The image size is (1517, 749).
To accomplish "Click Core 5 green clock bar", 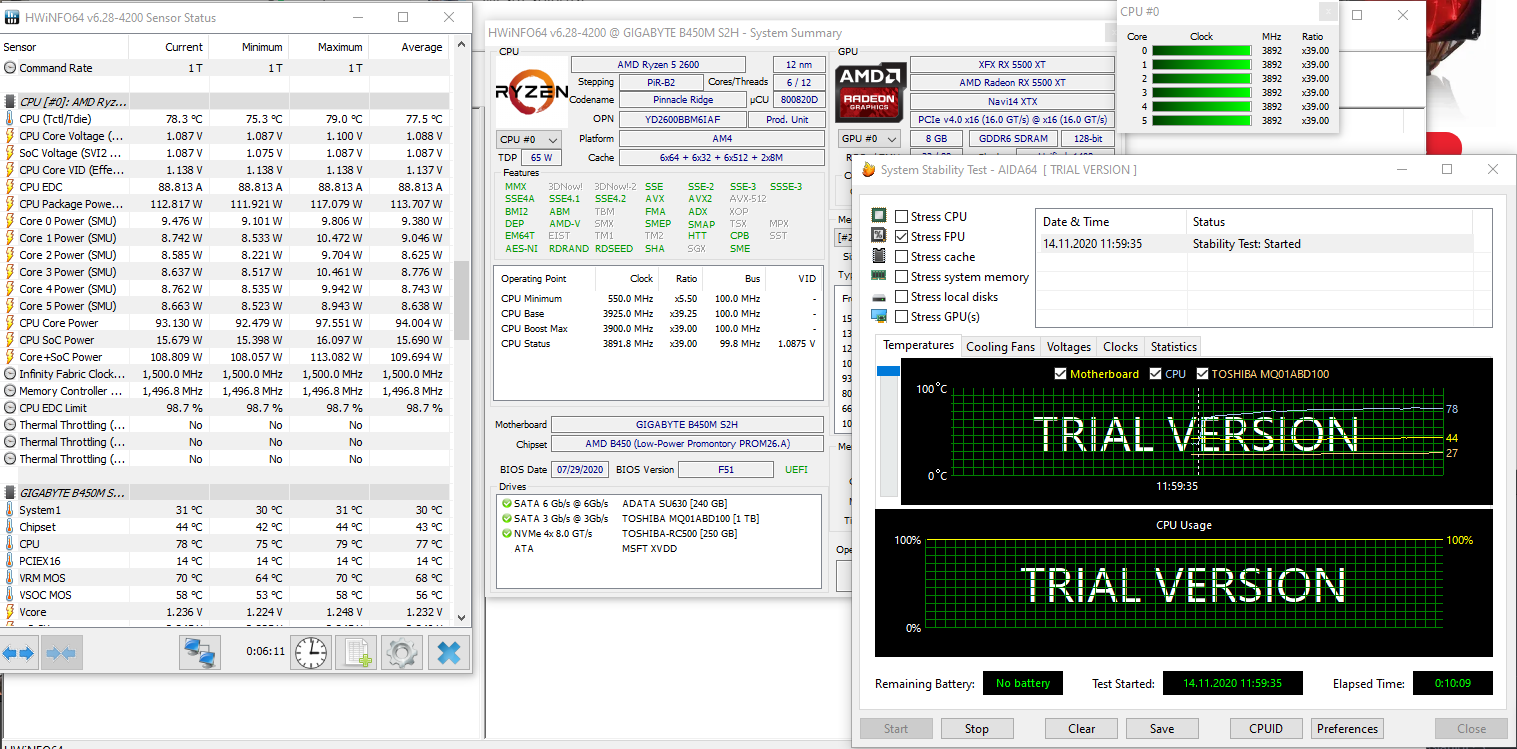I will (x=1201, y=120).
